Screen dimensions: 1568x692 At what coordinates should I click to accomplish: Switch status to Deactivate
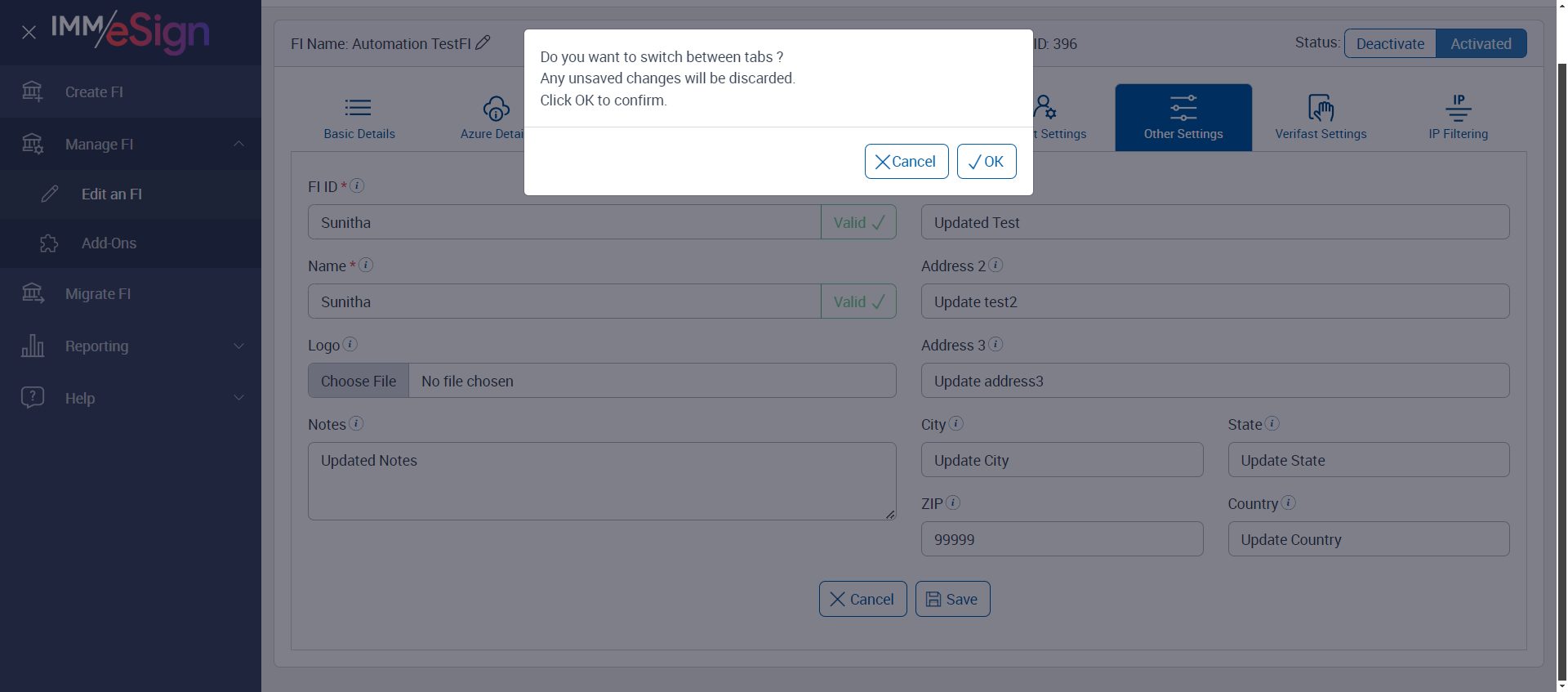tap(1389, 43)
